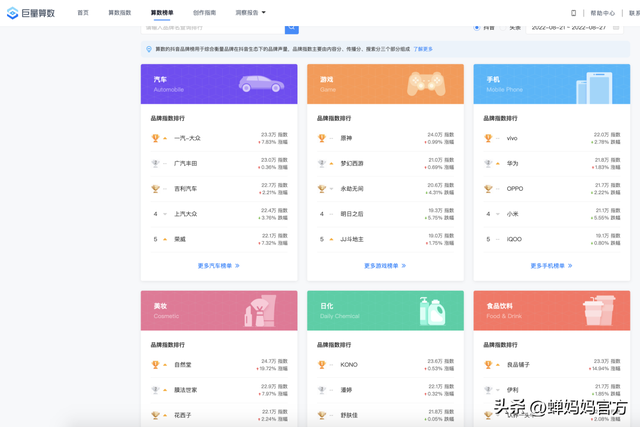Click the purple 汽车 Automobile banner title
This screenshot has height=427, width=640.
169,84
